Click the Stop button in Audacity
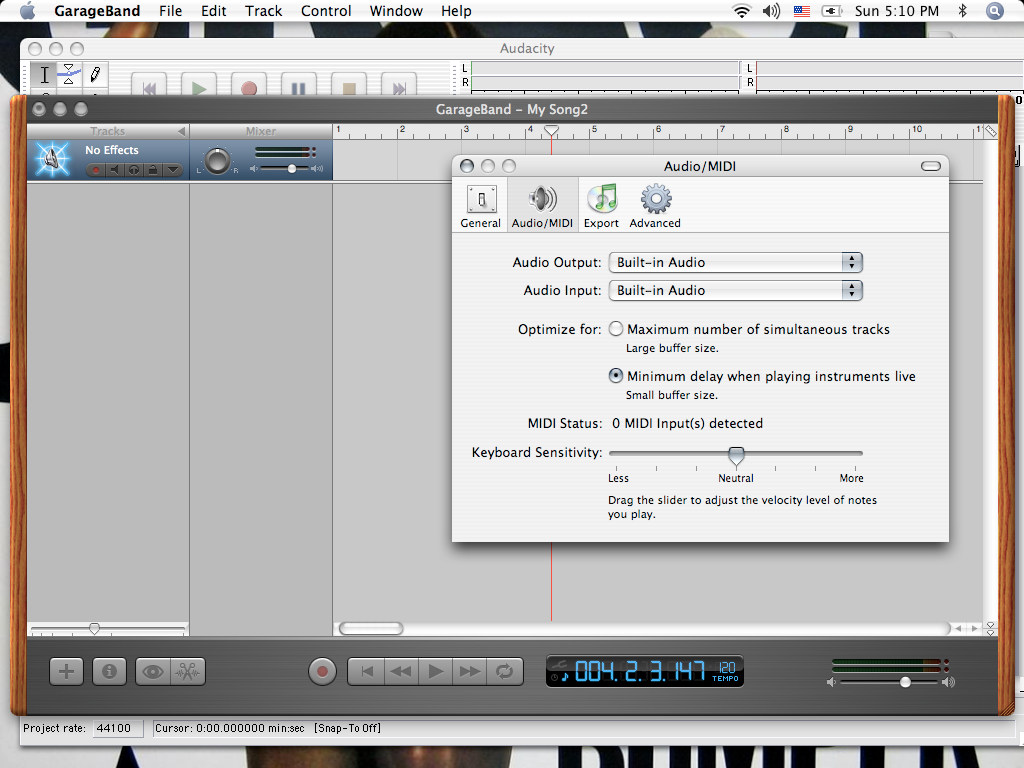 point(349,86)
